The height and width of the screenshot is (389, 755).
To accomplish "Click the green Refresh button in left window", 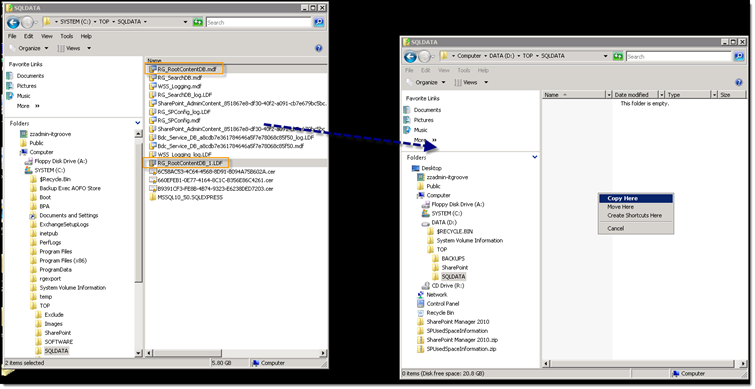I will point(197,22).
